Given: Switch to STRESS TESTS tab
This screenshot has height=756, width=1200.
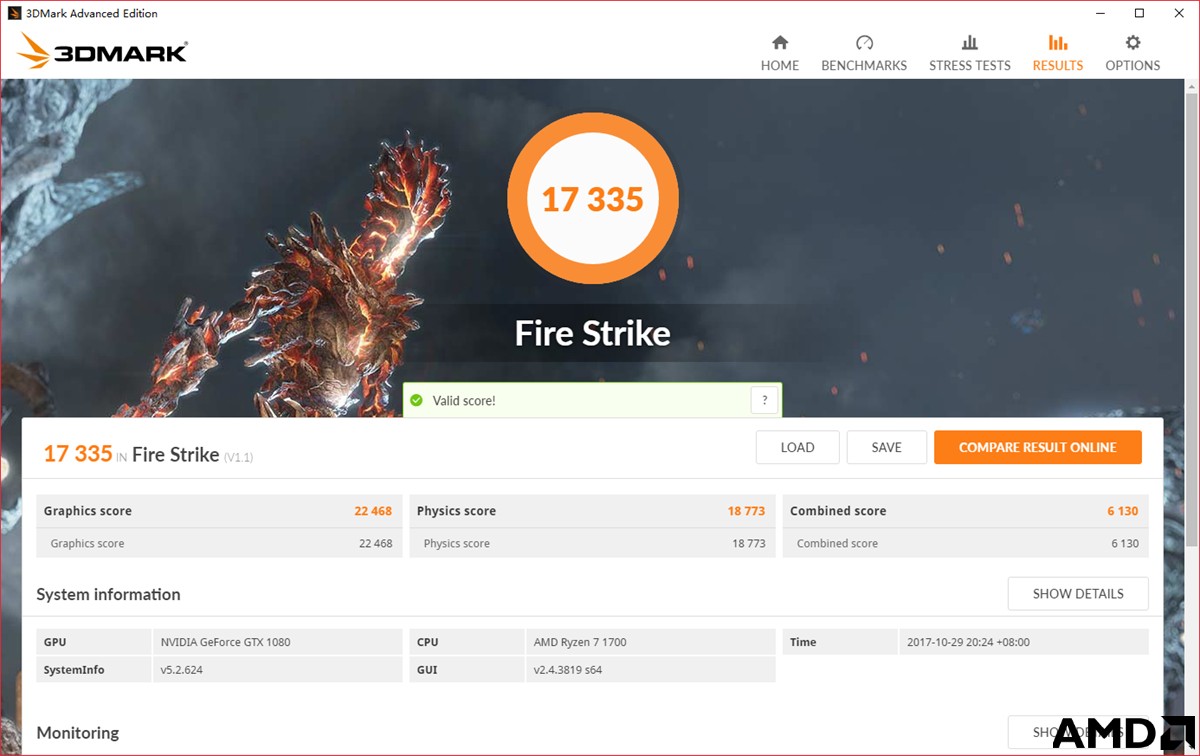Looking at the screenshot, I should (x=970, y=53).
